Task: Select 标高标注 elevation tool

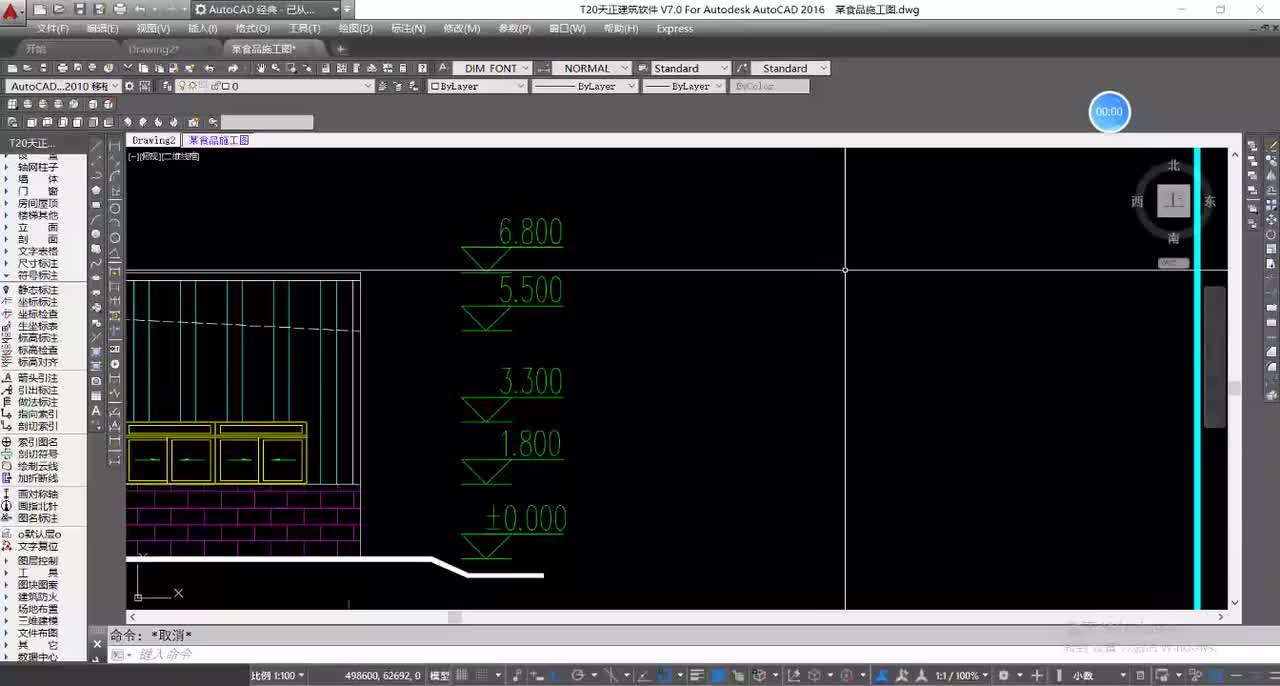Action: (x=37, y=338)
